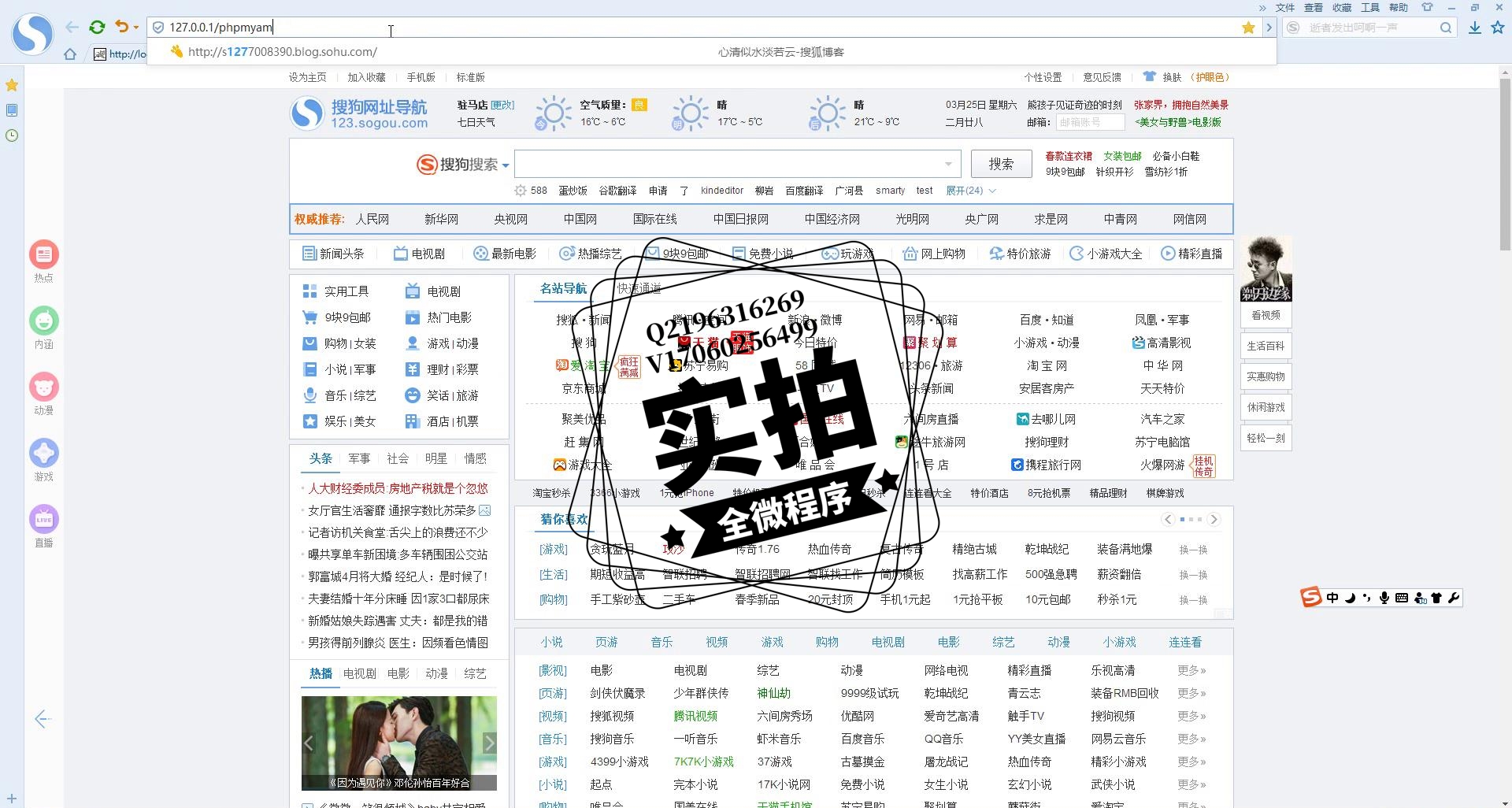Image resolution: width=1512 pixels, height=808 pixels.
Task: Open the 工具 menu
Action: tap(1370, 7)
